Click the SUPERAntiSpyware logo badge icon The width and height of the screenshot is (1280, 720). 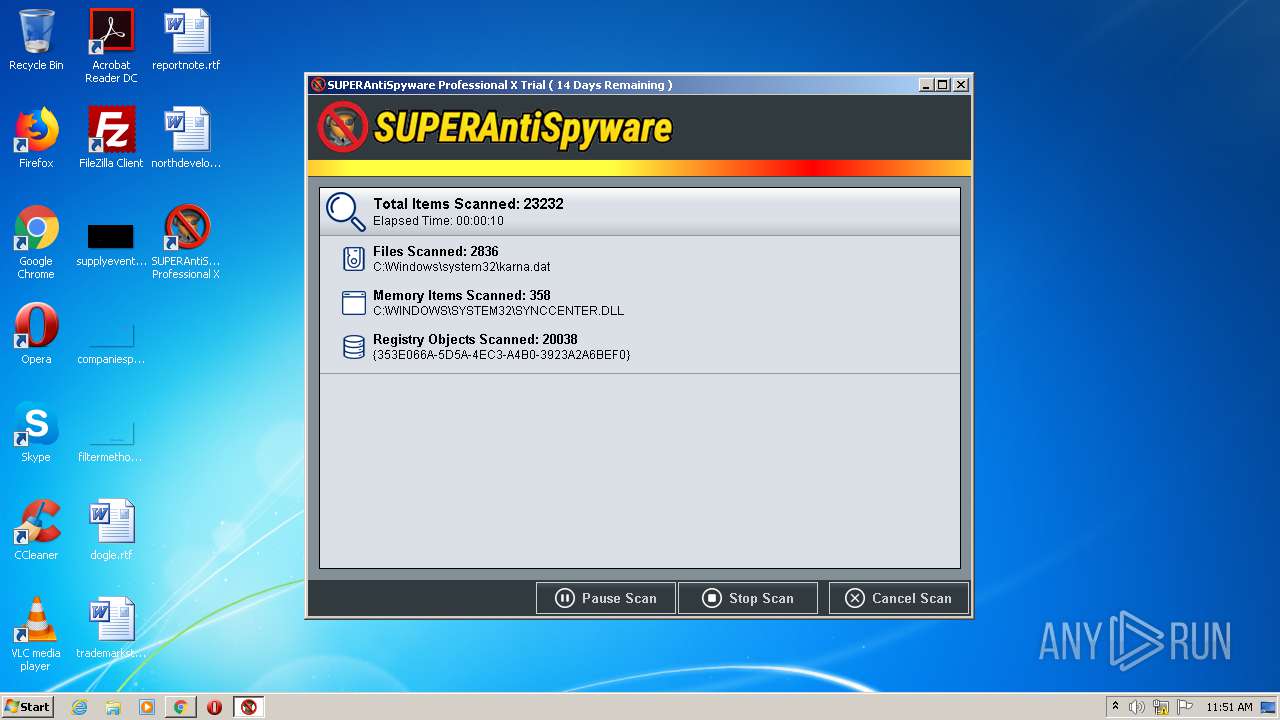coord(343,127)
